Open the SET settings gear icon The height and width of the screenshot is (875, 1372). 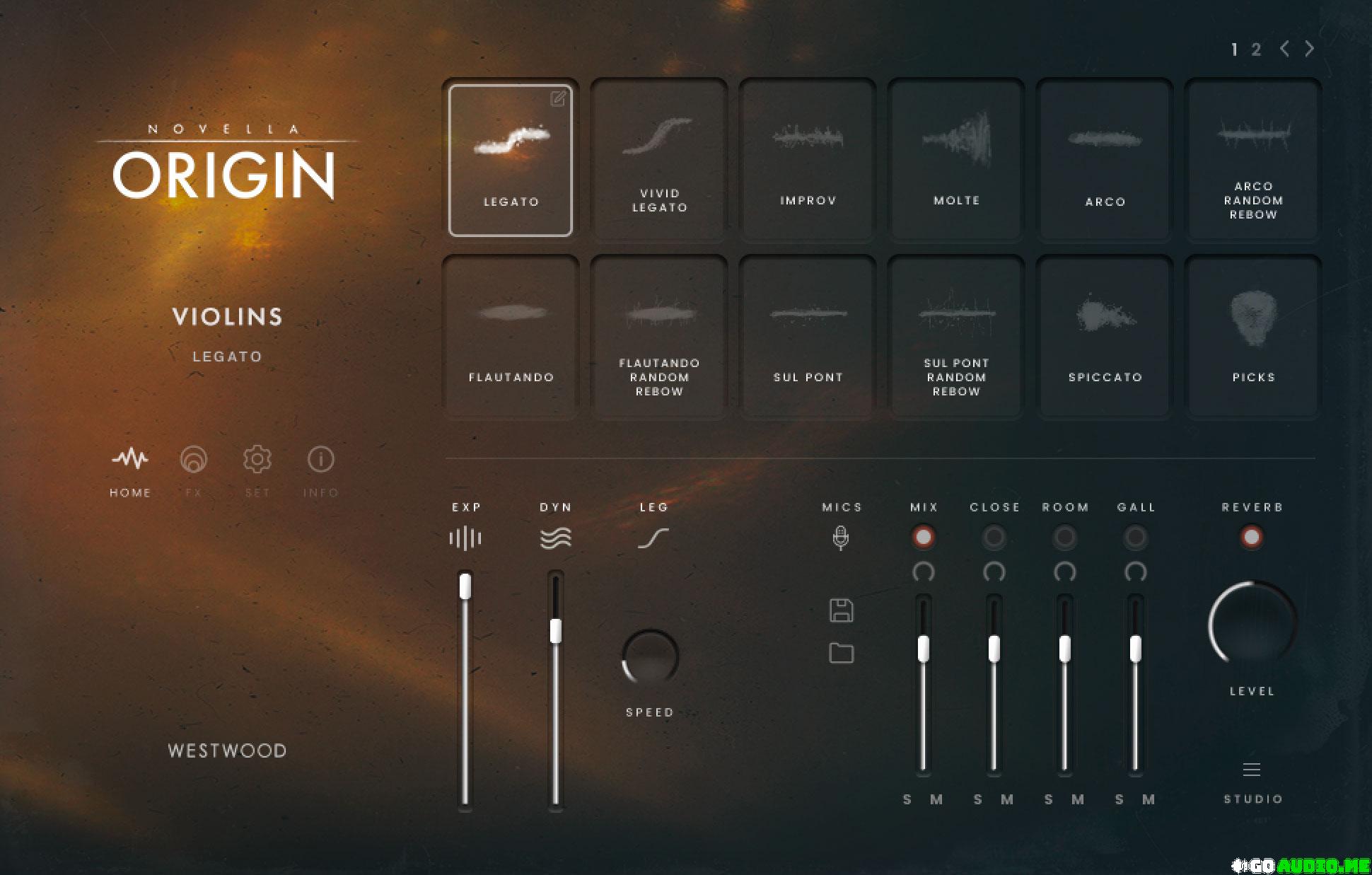point(257,460)
